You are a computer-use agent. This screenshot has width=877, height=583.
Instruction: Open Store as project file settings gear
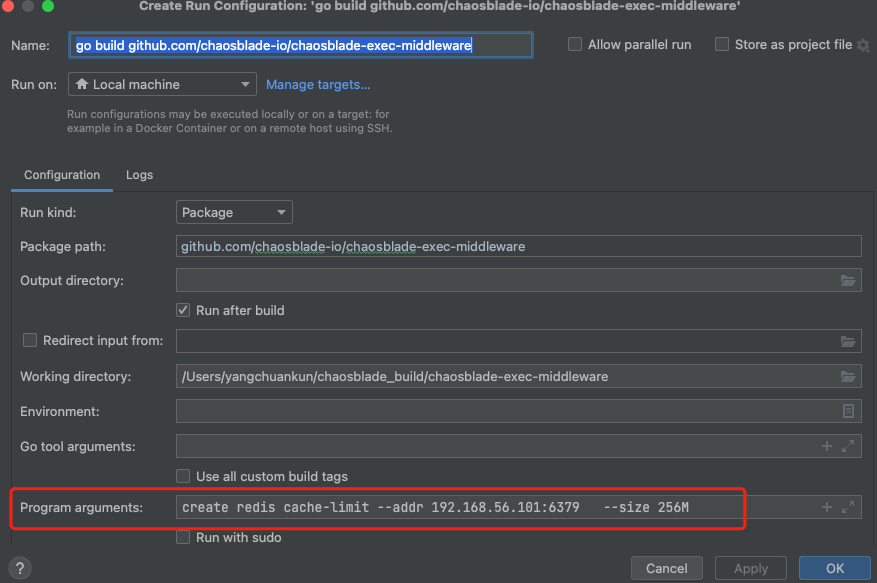pos(864,45)
